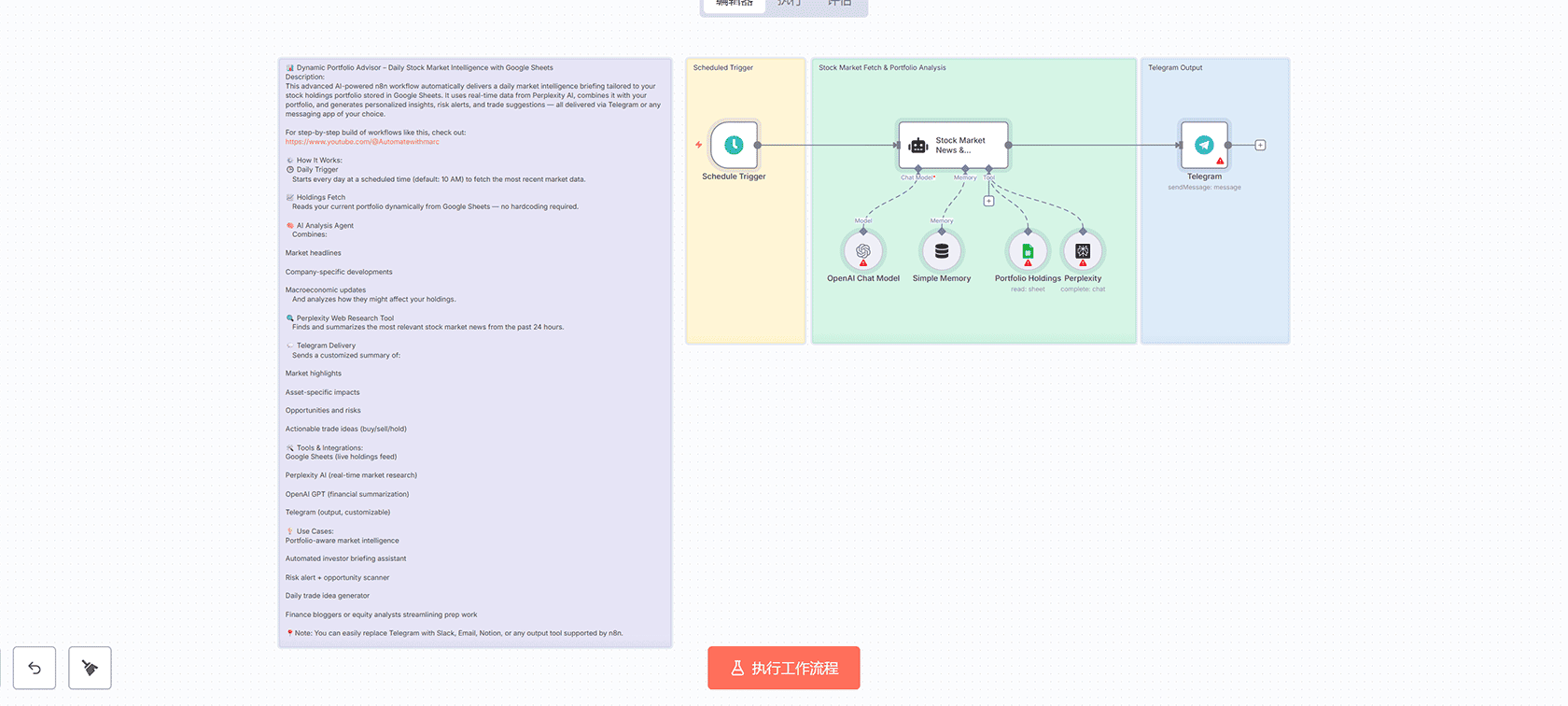
Task: Click the Memory connector on agent node
Action: pos(965,170)
